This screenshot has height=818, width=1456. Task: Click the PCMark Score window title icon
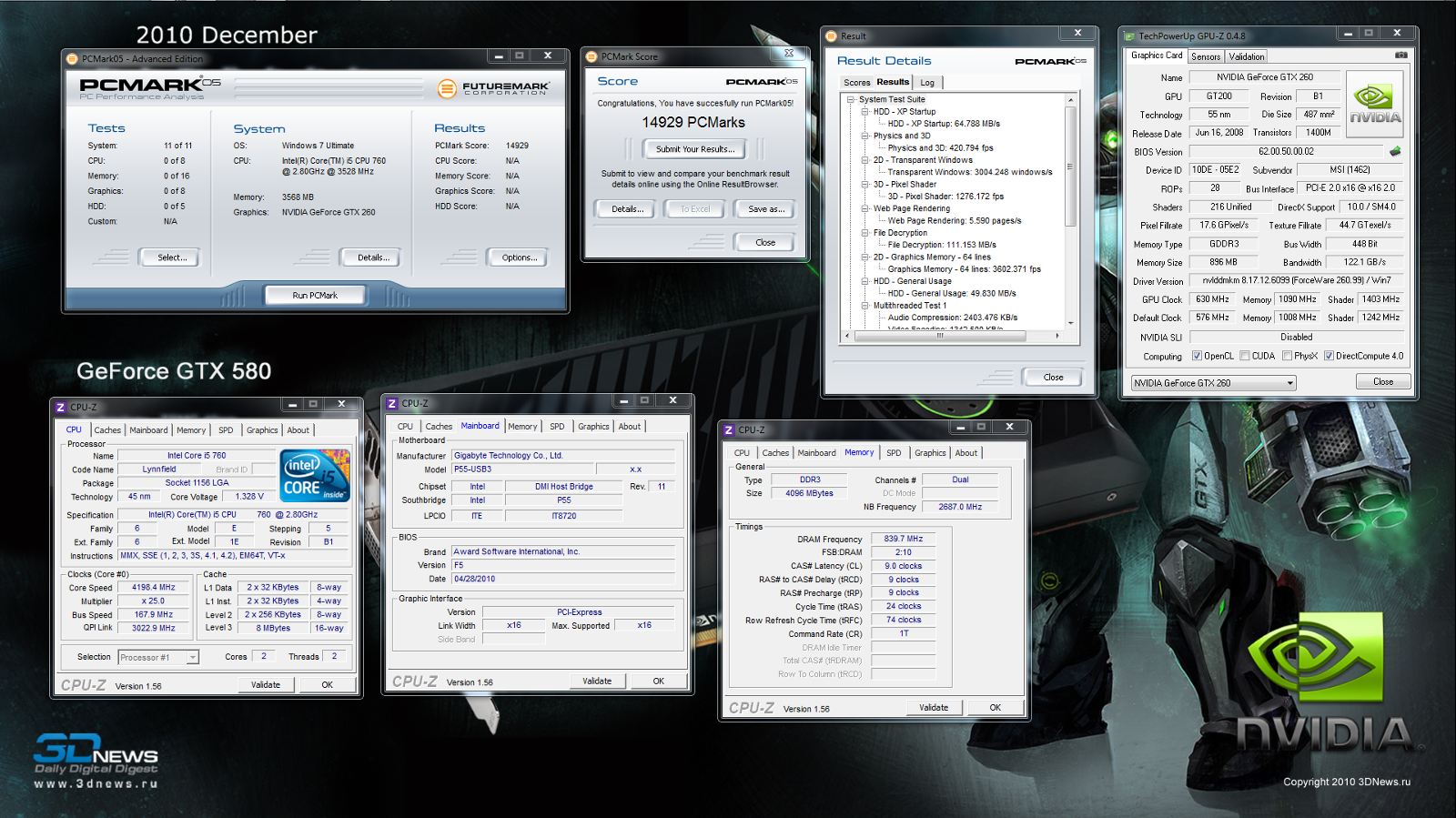point(591,56)
